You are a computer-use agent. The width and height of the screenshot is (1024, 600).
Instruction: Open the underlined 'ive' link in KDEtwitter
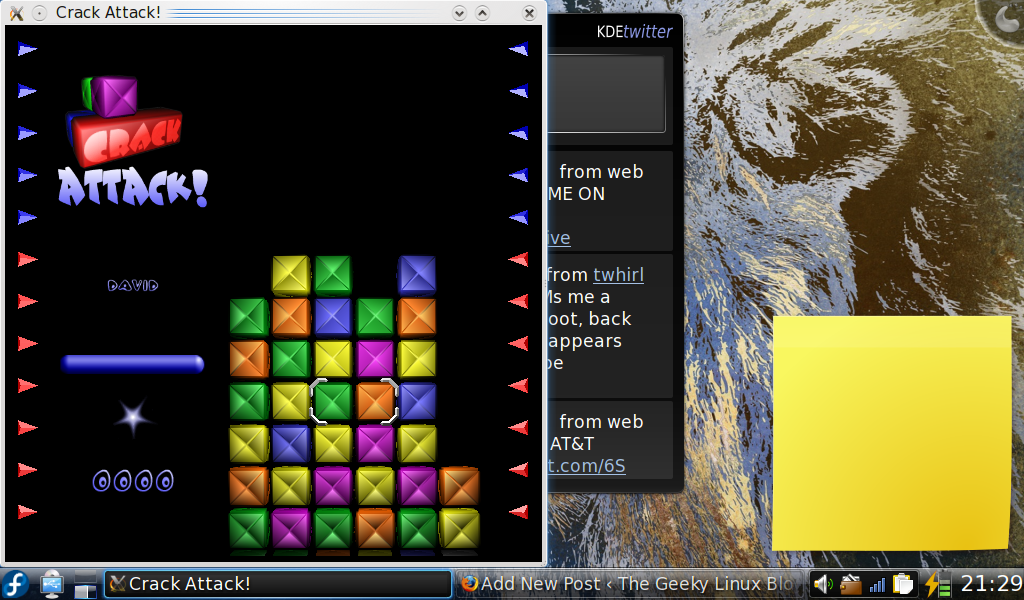pos(558,238)
